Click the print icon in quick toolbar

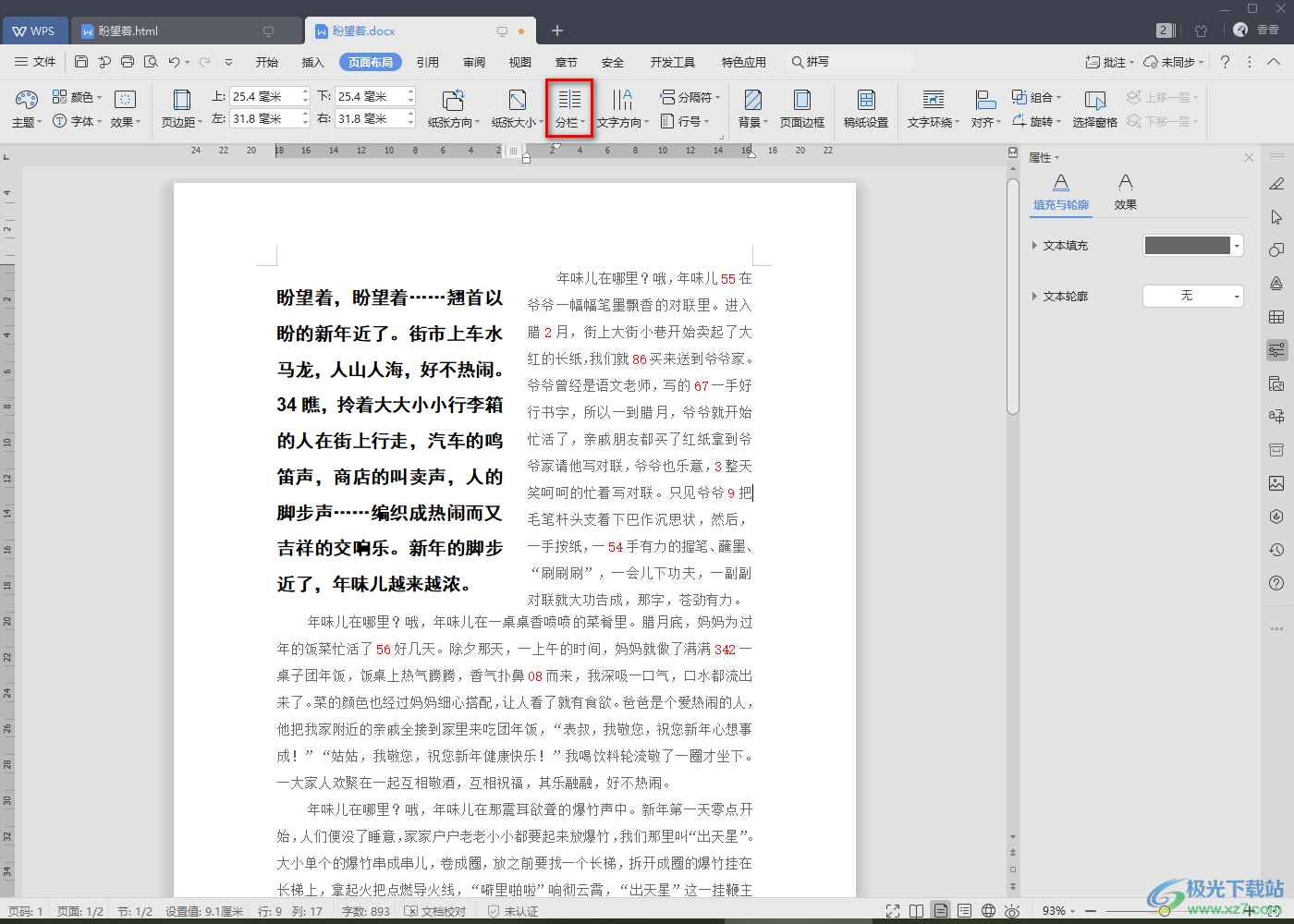coord(128,62)
